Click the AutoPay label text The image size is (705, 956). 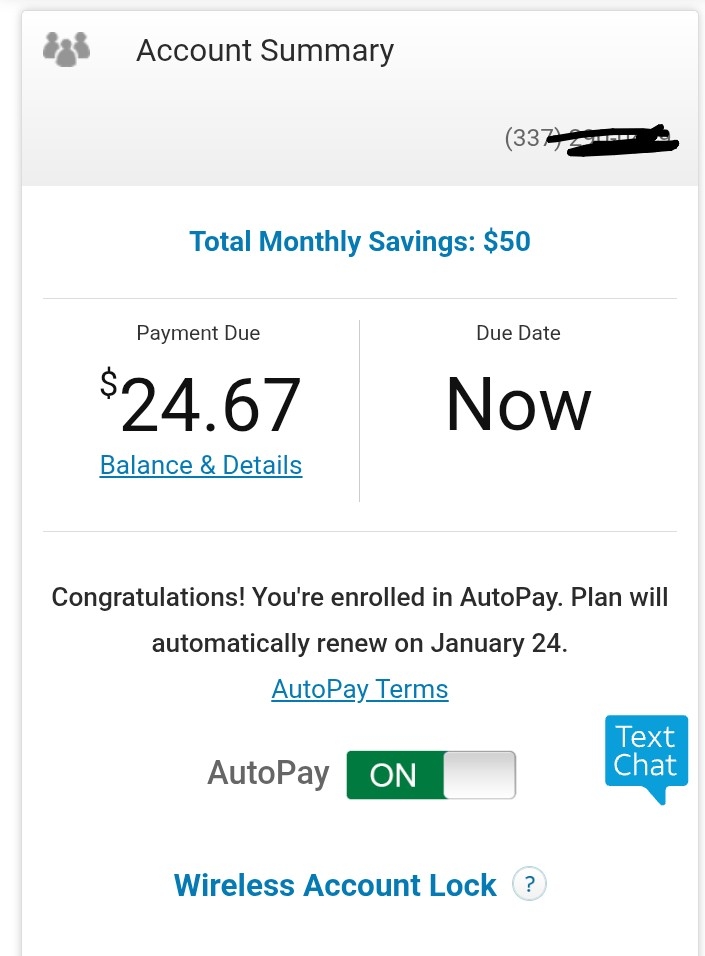pyautogui.click(x=268, y=773)
